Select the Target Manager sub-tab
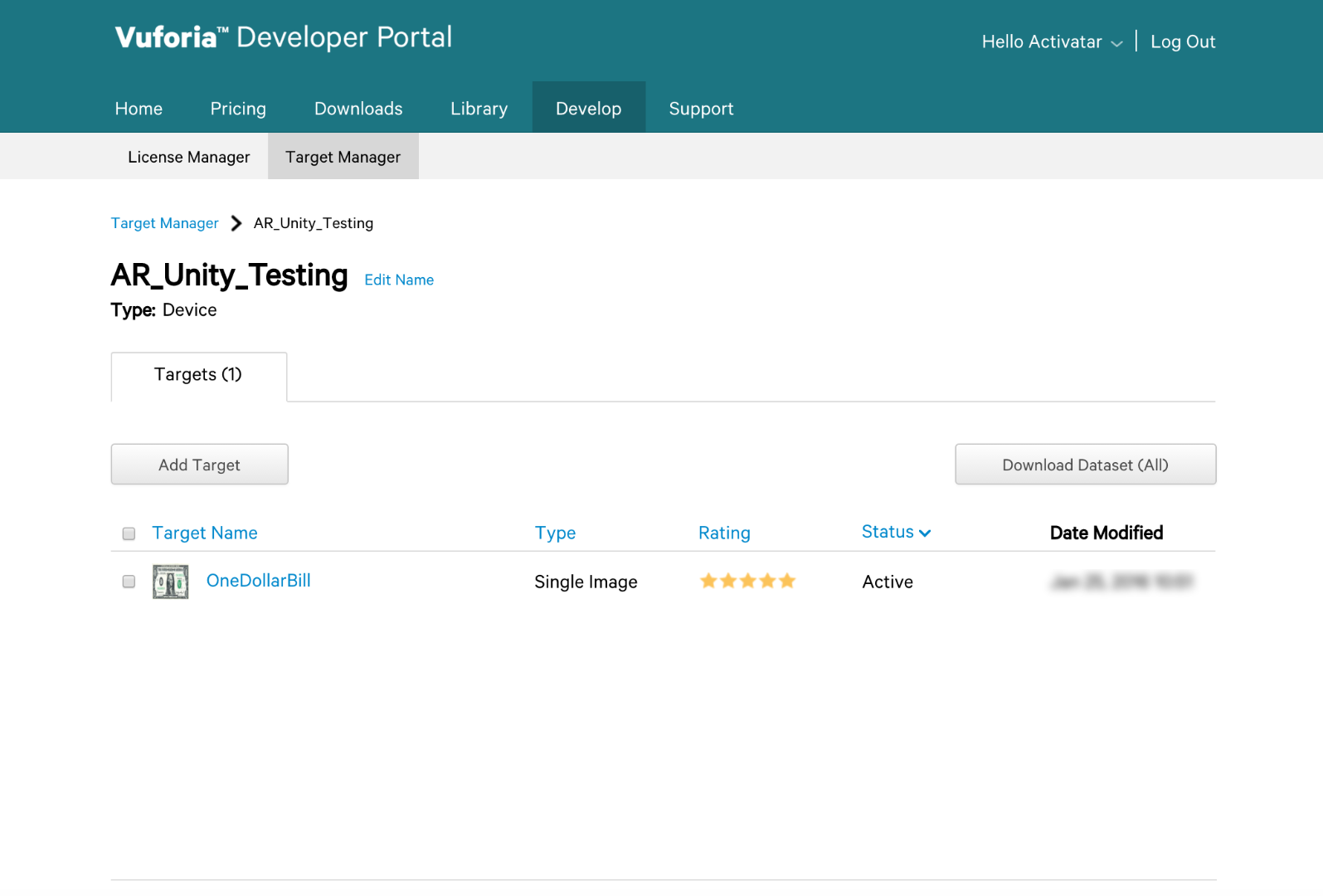The width and height of the screenshot is (1323, 896). click(x=343, y=157)
